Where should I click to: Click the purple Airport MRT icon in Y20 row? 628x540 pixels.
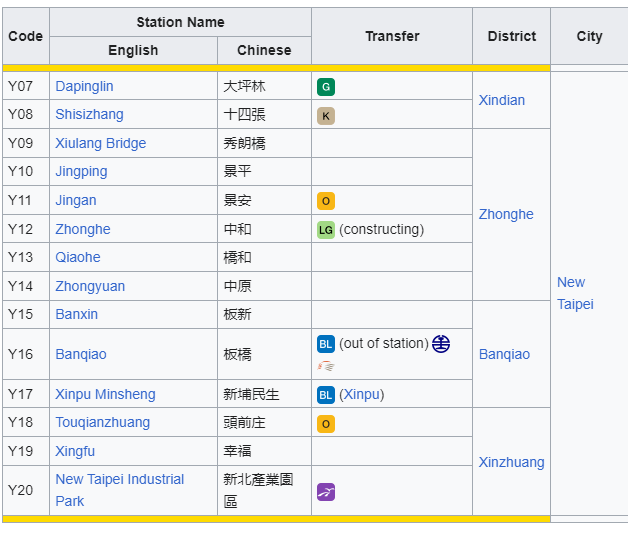pyautogui.click(x=325, y=492)
